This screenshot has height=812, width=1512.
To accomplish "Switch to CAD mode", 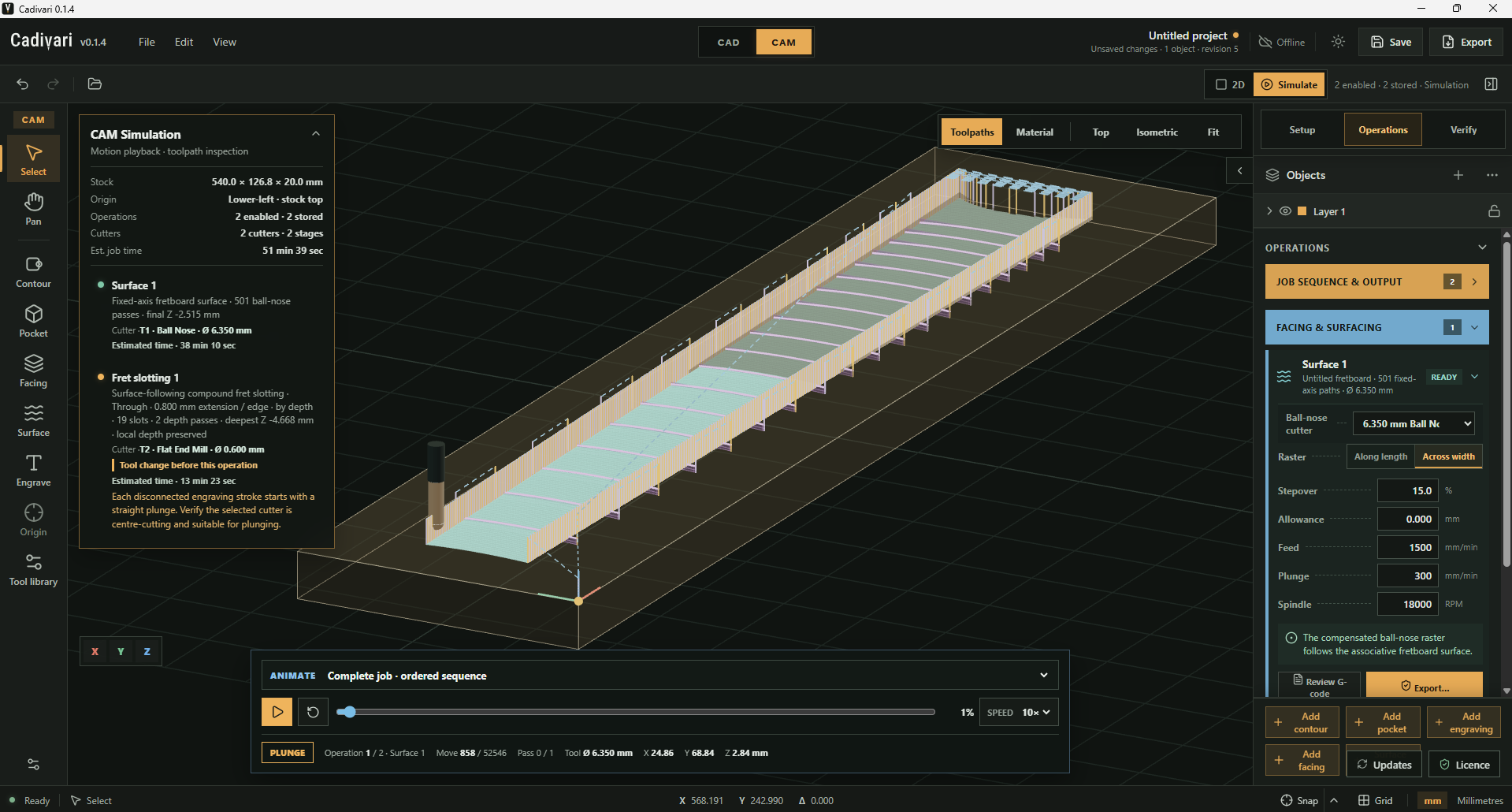I will click(728, 42).
